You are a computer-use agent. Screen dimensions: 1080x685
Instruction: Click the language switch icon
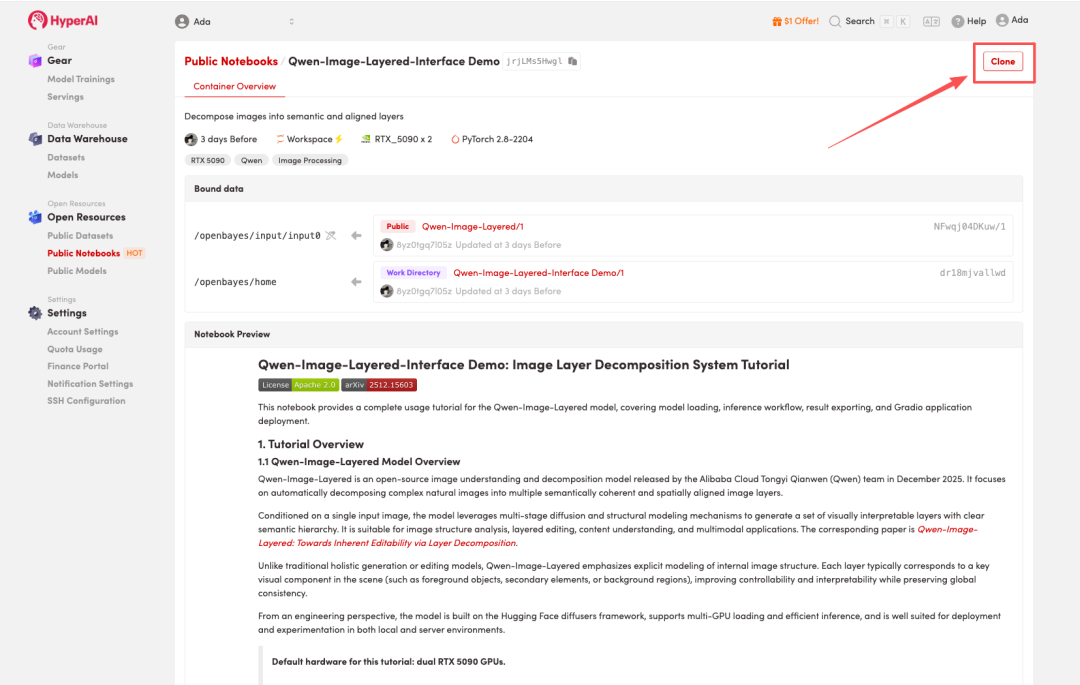[931, 21]
